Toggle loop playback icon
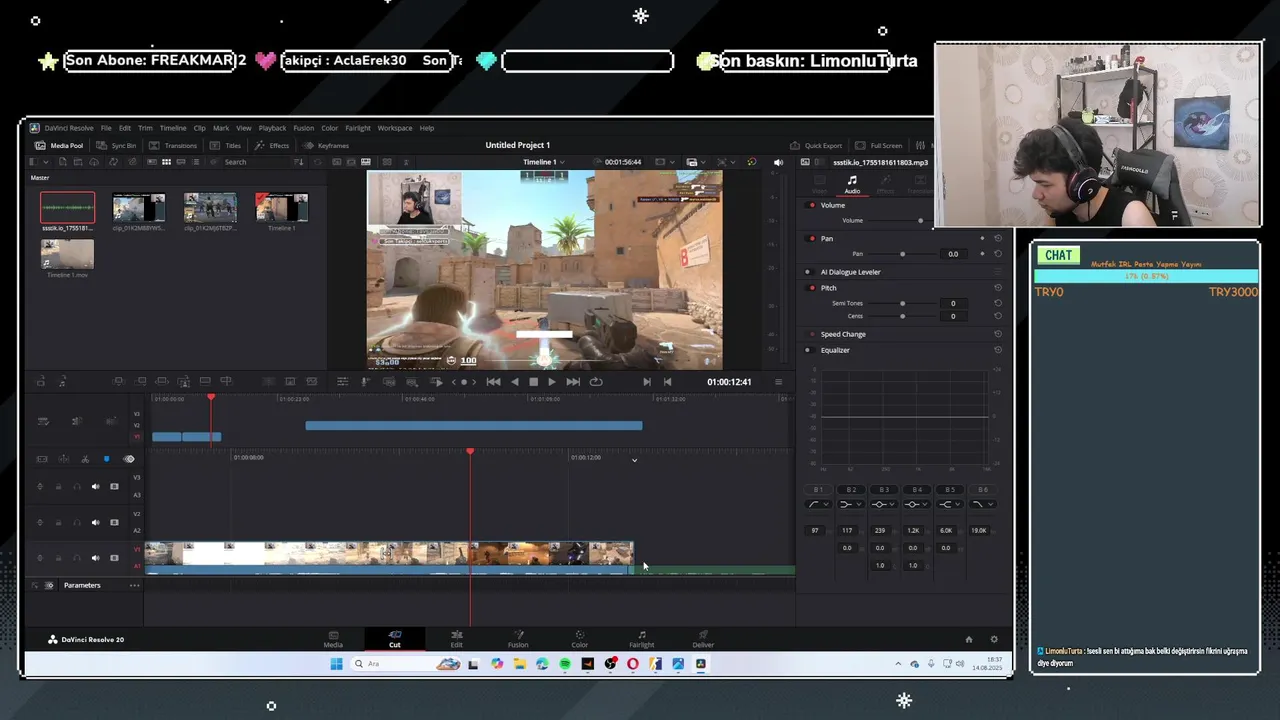This screenshot has height=720, width=1280. click(596, 382)
